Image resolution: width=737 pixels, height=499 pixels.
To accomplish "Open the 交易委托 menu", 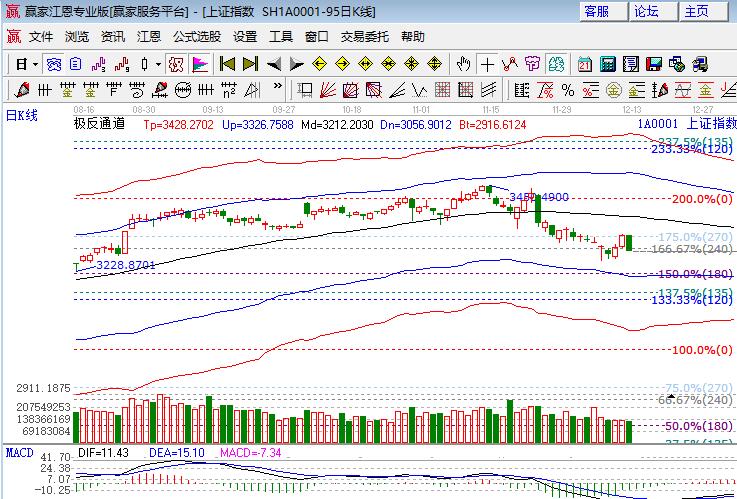I will tap(365, 37).
